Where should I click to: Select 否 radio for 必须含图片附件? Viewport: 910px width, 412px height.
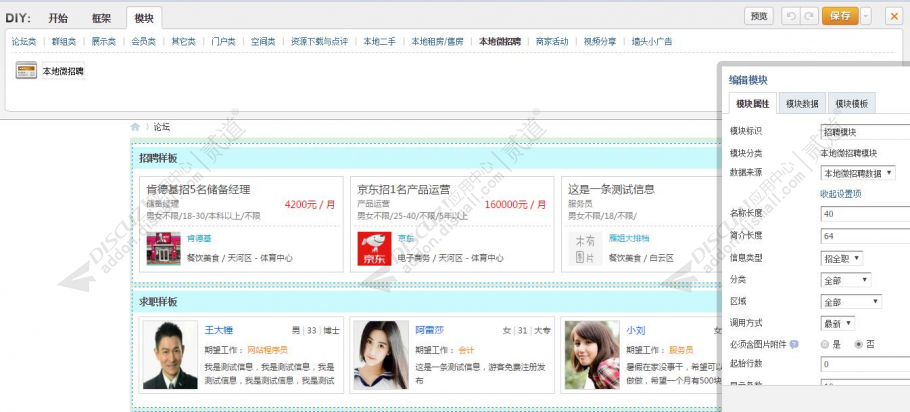pyautogui.click(x=857, y=345)
